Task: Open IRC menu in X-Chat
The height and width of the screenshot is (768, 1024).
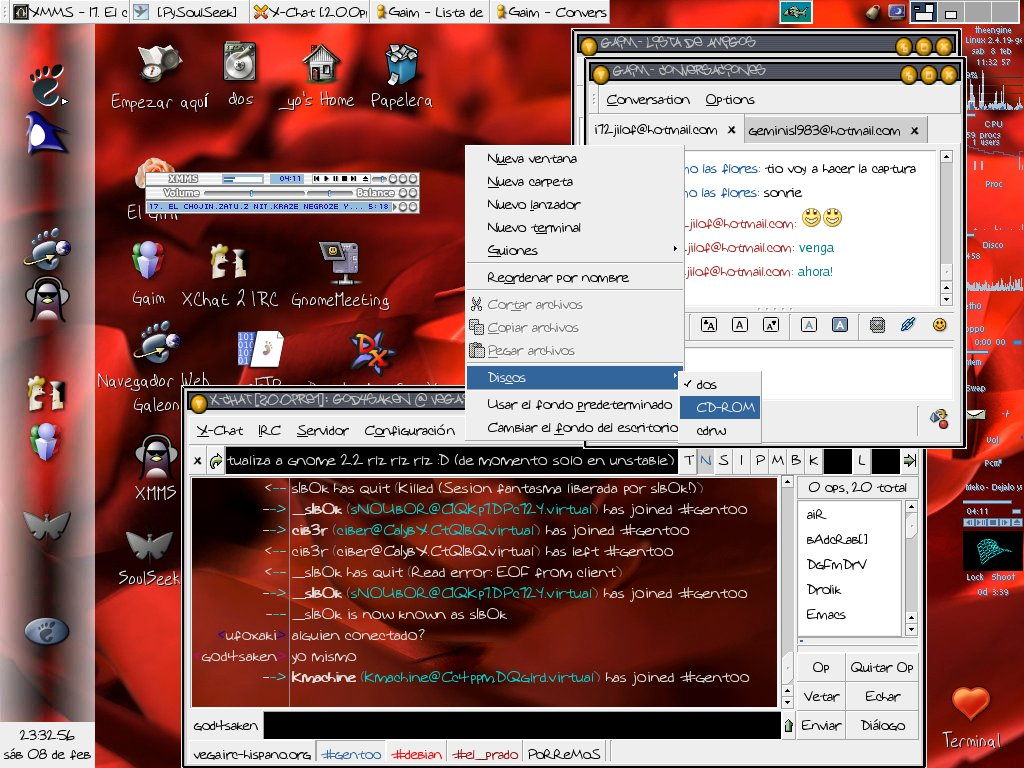Action: pos(269,430)
